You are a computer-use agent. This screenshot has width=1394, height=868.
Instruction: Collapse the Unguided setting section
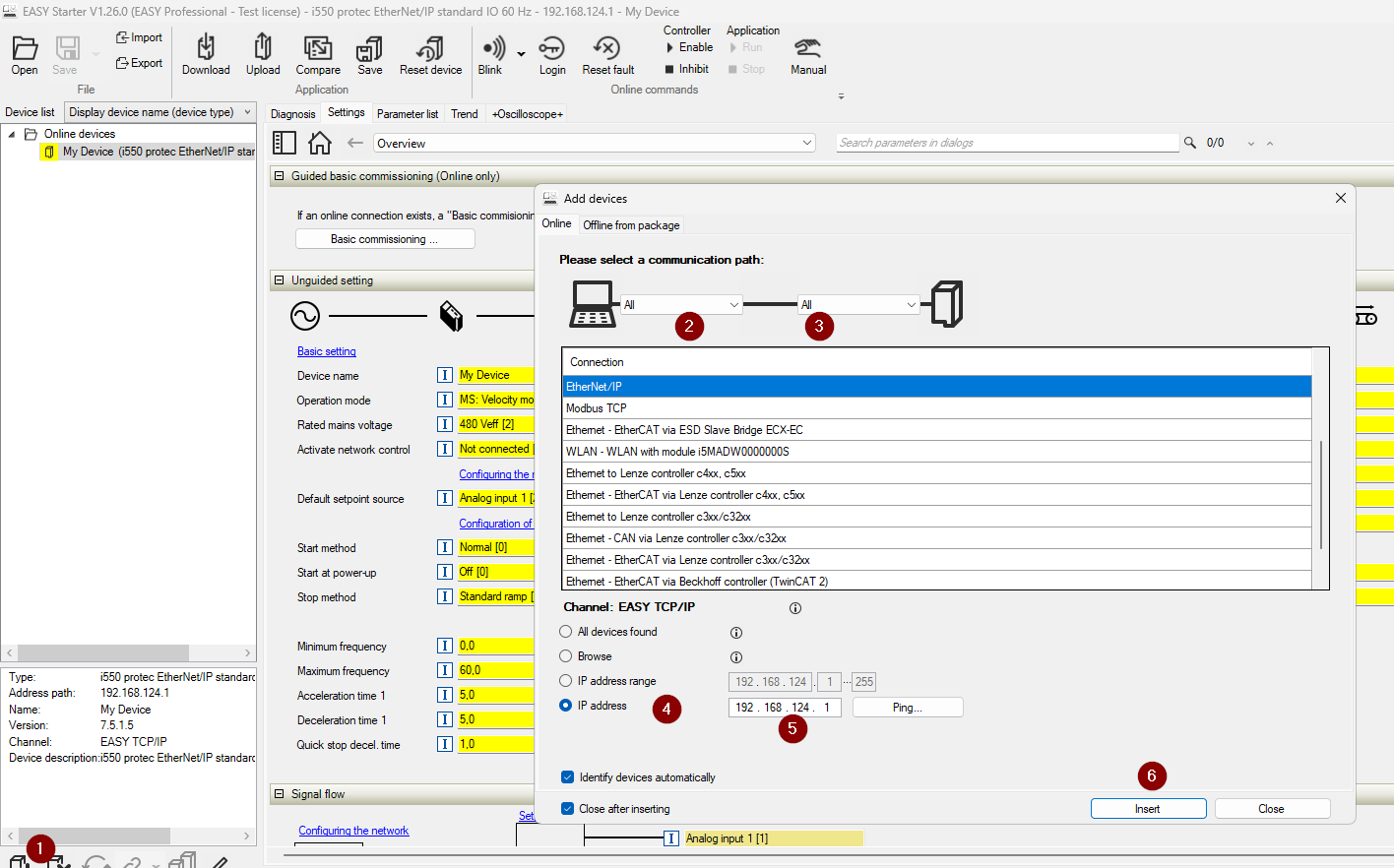click(x=279, y=280)
